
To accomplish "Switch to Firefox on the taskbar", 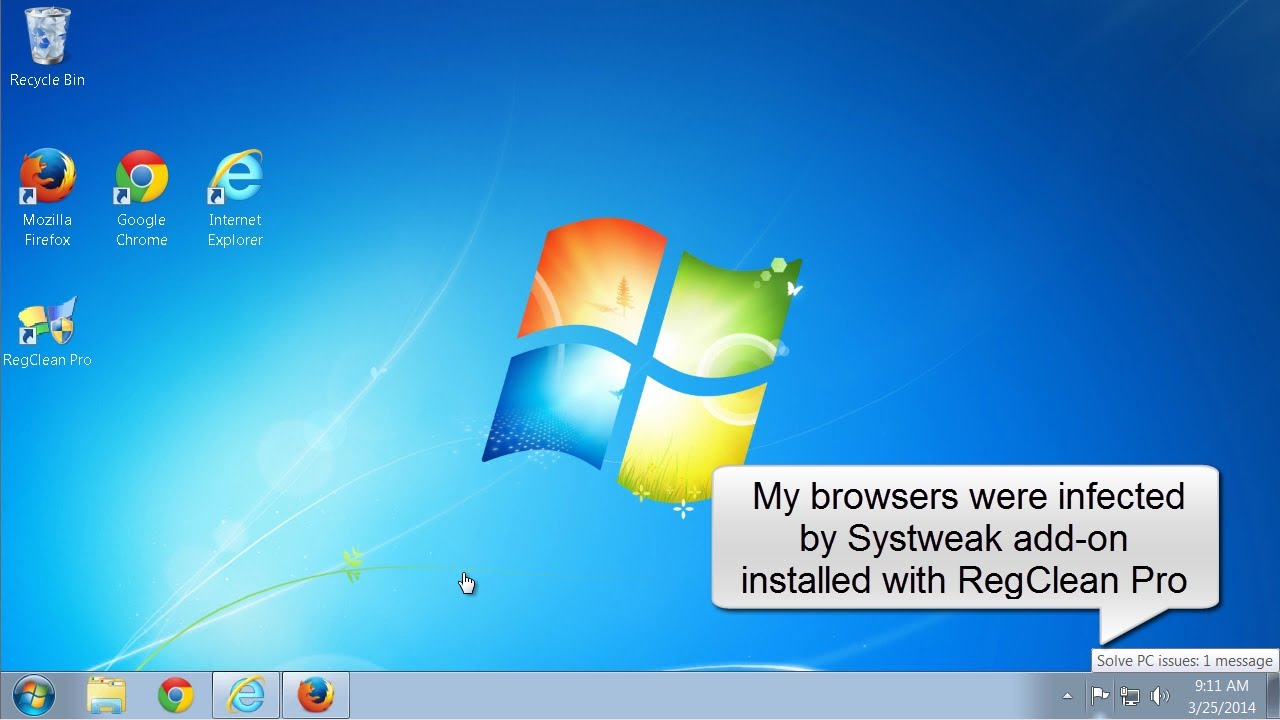I will 316,695.
